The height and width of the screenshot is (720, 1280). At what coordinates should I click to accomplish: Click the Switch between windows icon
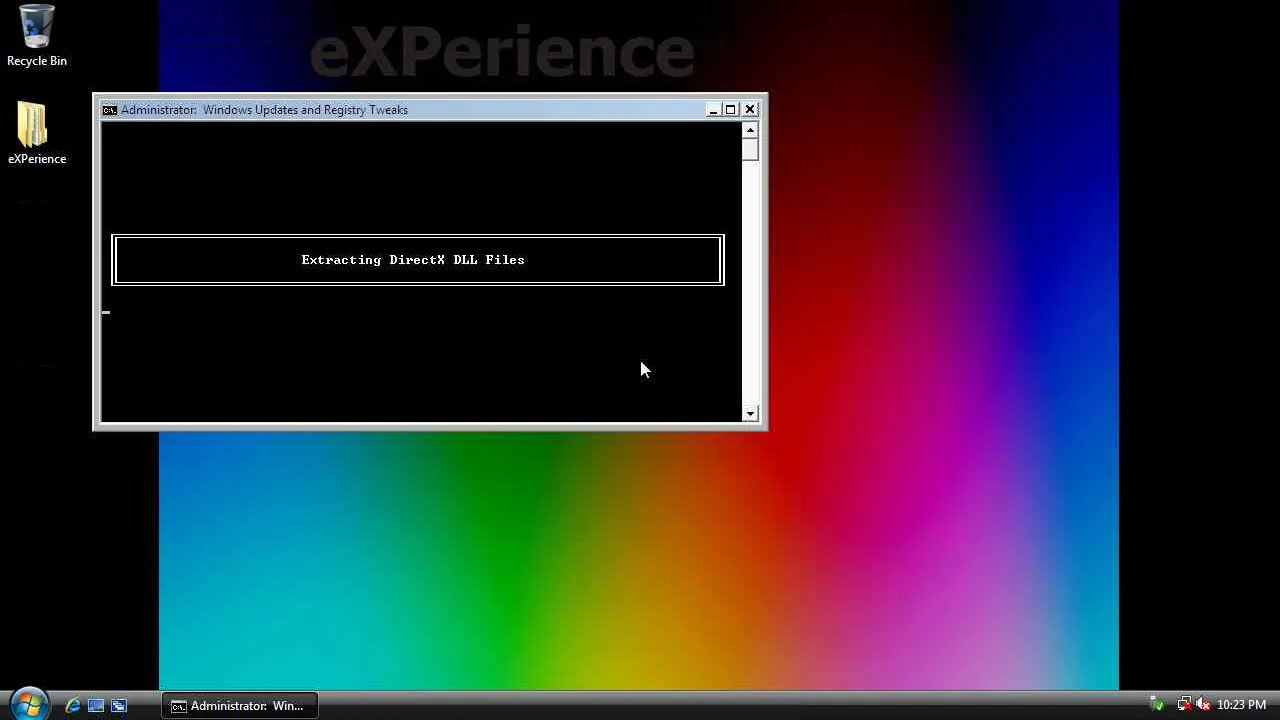pos(119,706)
